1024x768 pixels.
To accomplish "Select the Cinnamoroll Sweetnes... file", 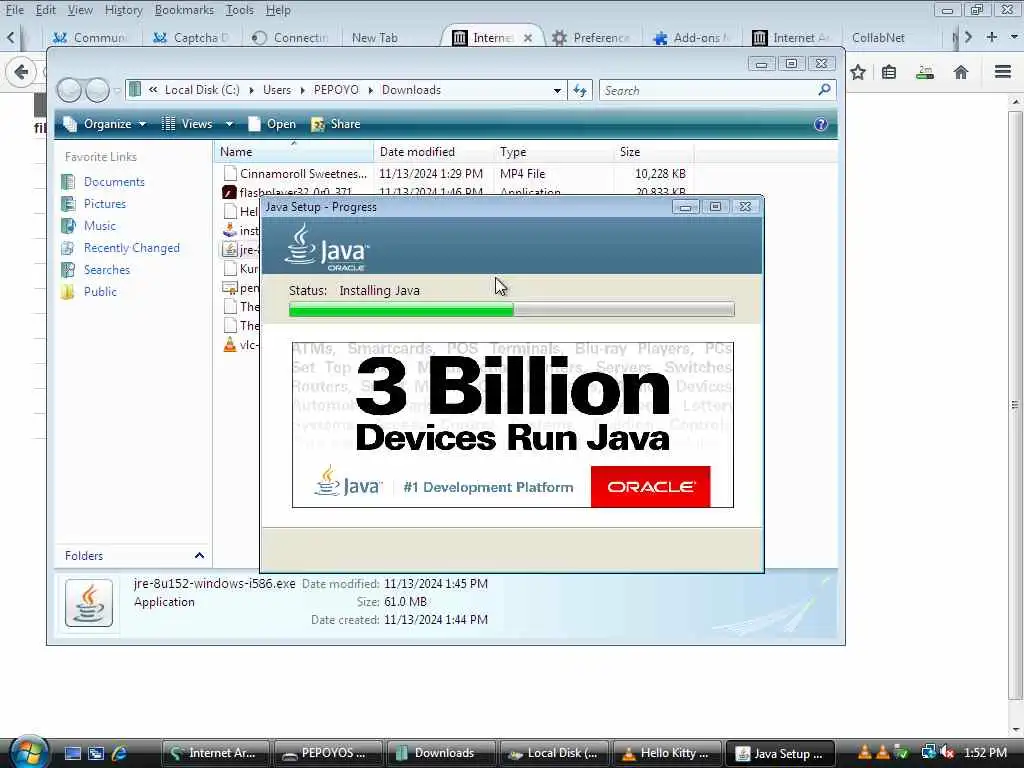I will click(x=303, y=174).
